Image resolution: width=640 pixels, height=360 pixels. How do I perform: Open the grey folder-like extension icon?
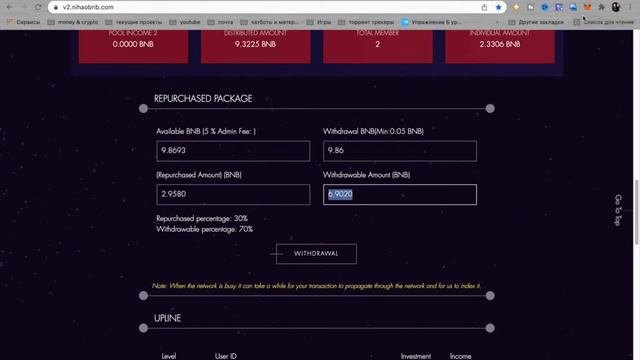[531, 7]
